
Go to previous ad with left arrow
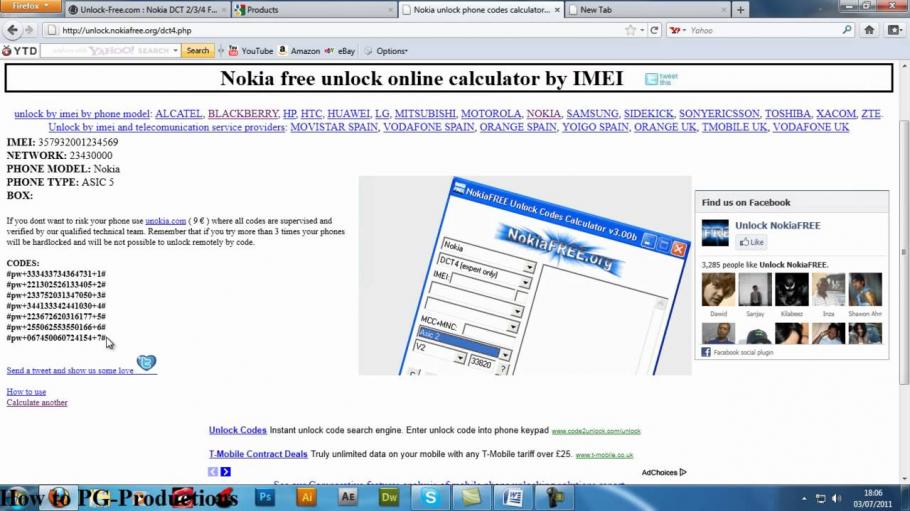(213, 472)
